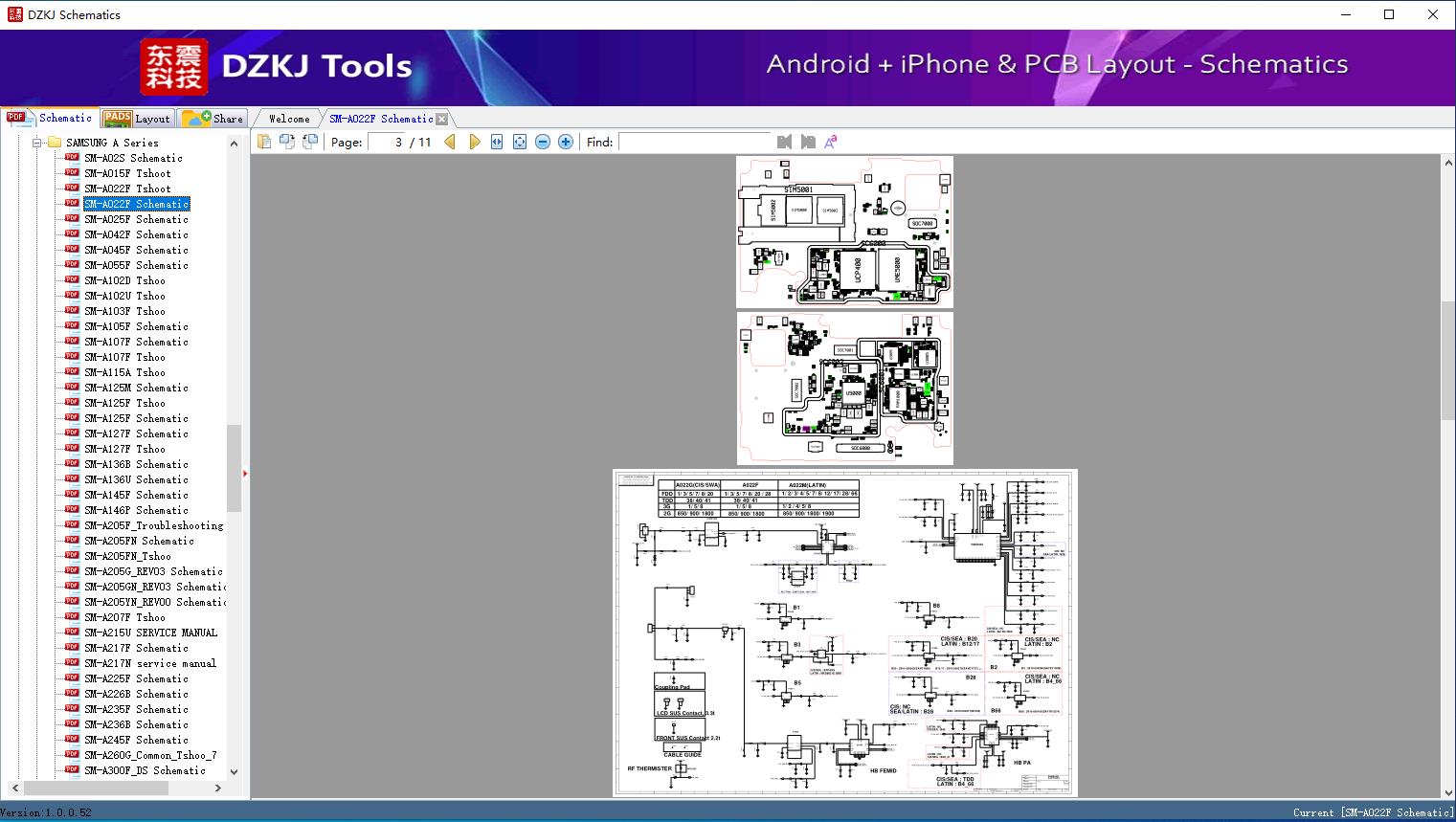Click the fit width icon
This screenshot has width=1456, height=822.
[x=497, y=142]
